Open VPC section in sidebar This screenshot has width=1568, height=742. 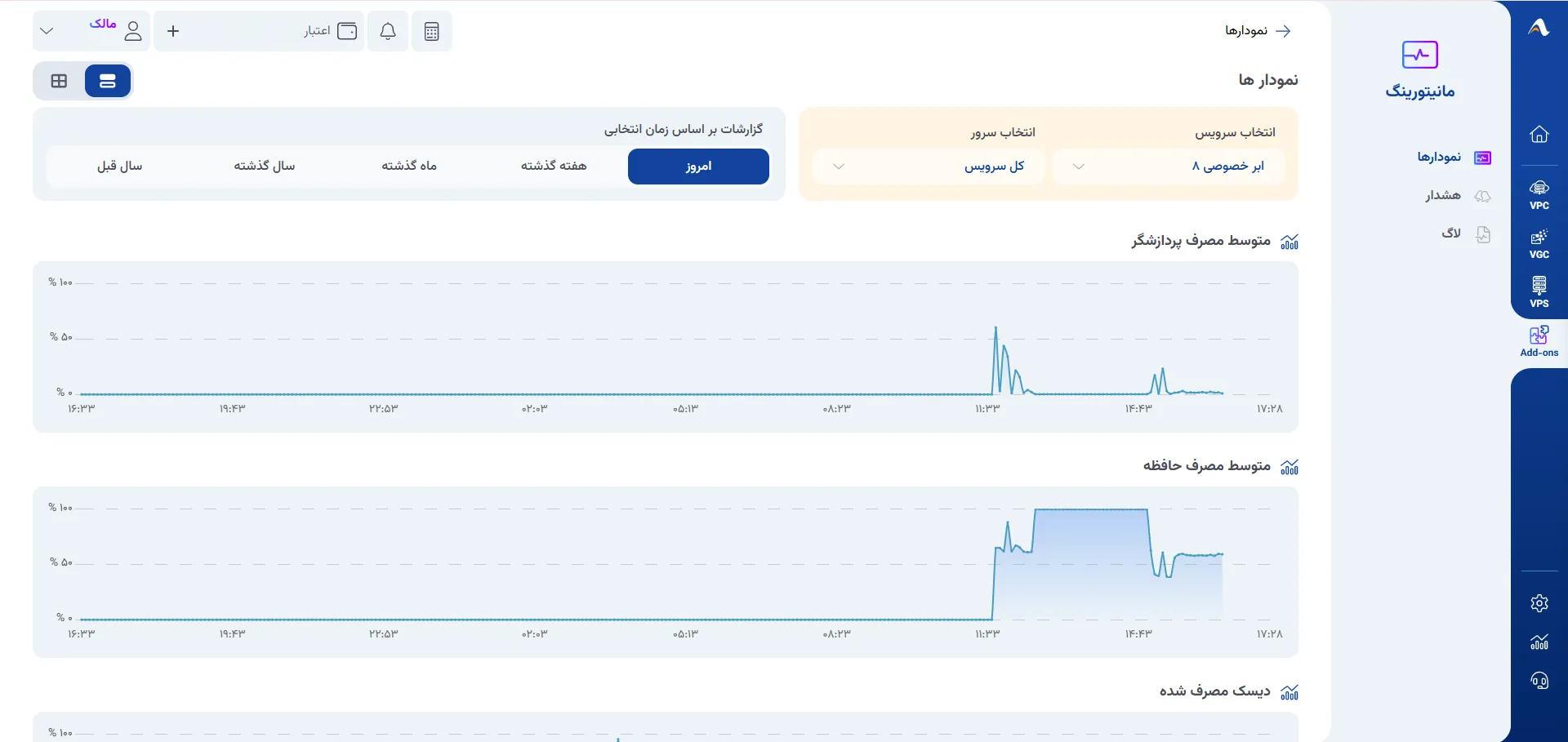[1539, 195]
